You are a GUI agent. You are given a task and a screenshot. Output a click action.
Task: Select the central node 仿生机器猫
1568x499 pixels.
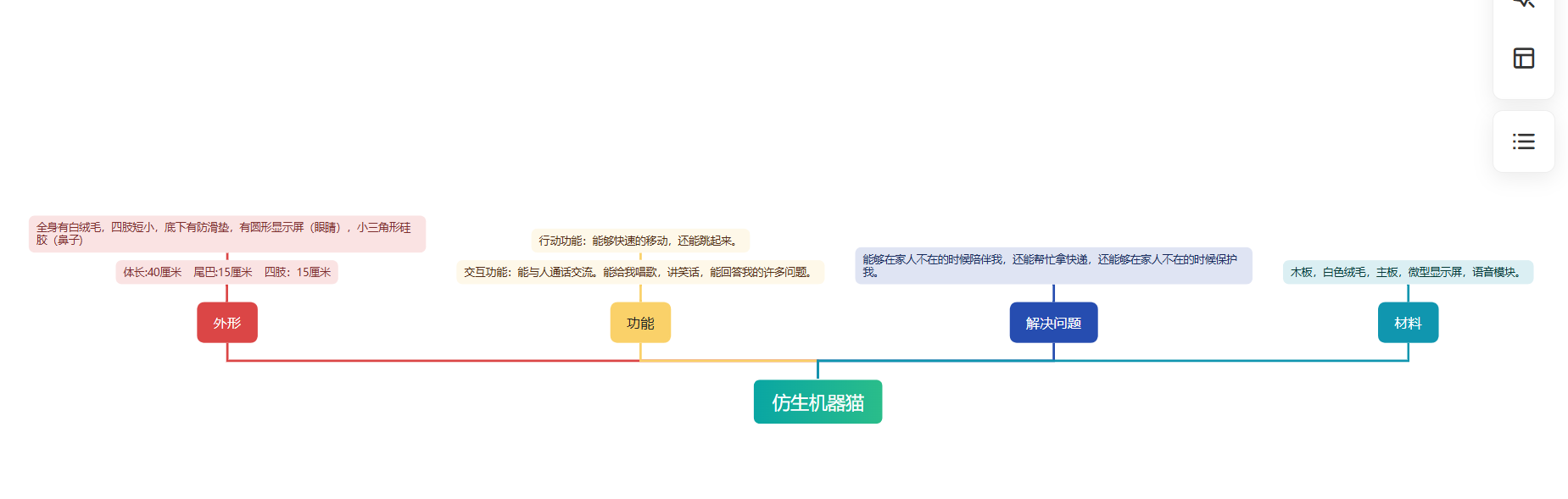[x=817, y=402]
